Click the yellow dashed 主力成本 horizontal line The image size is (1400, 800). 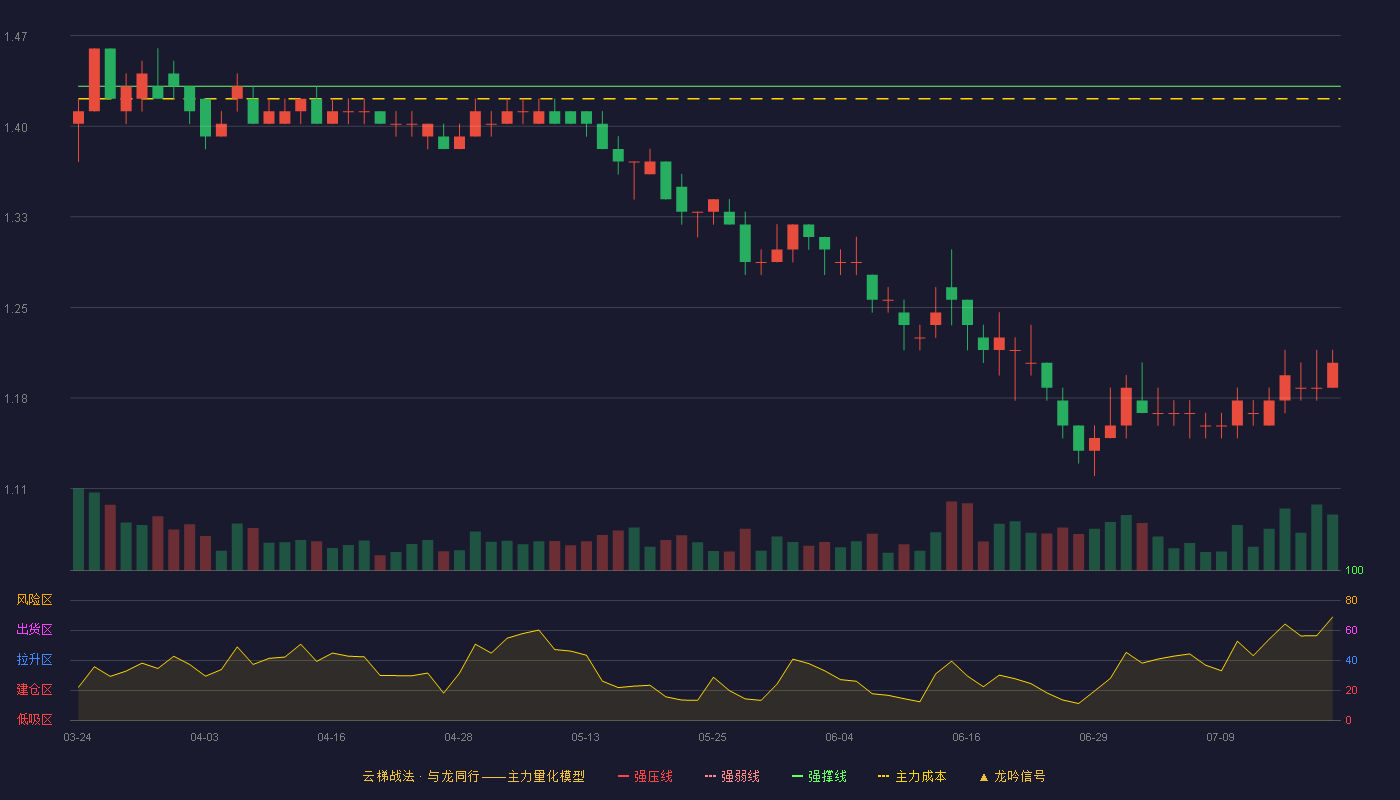709,99
